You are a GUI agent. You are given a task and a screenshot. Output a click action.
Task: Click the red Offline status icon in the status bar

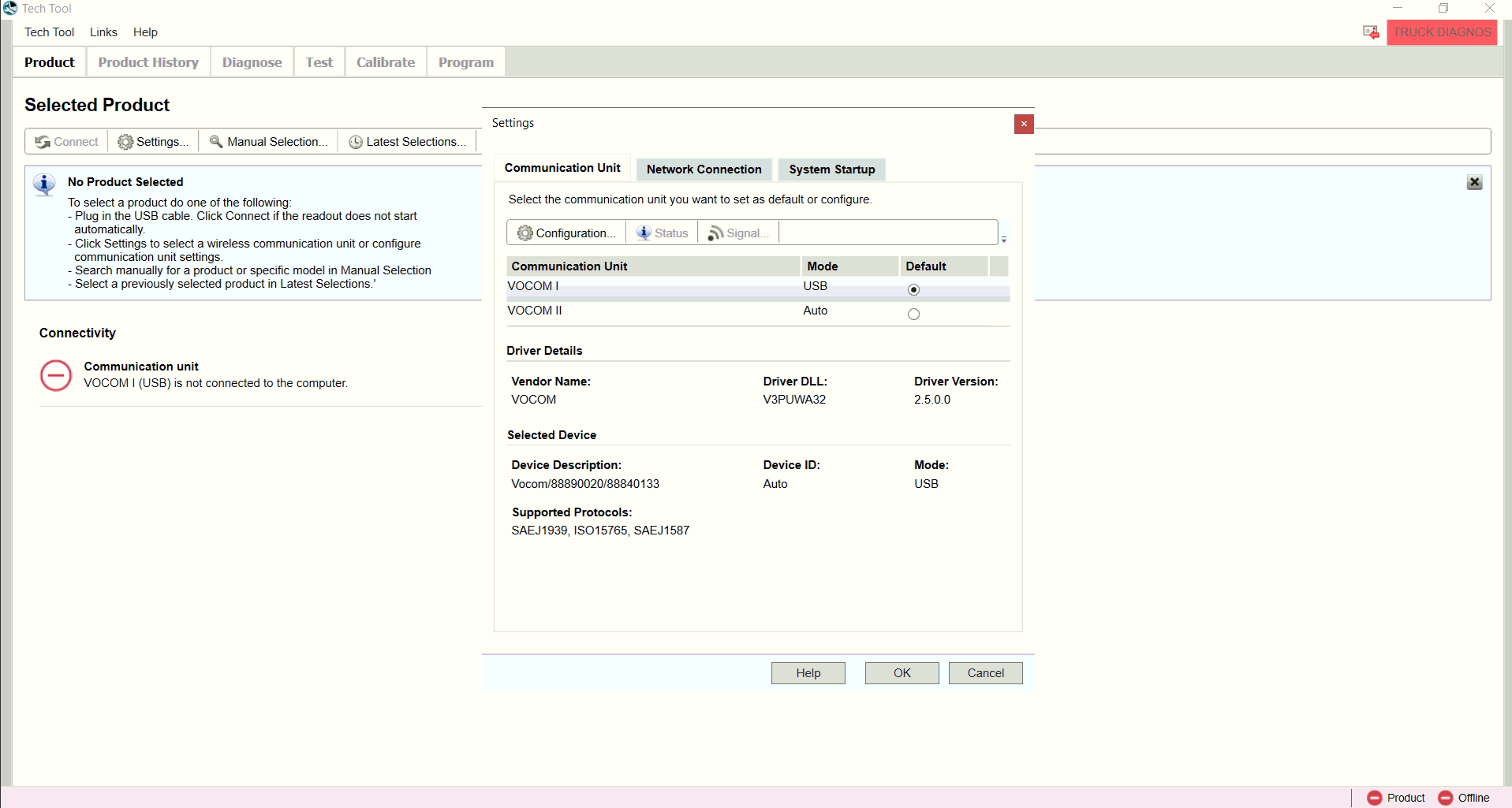pyautogui.click(x=1446, y=798)
